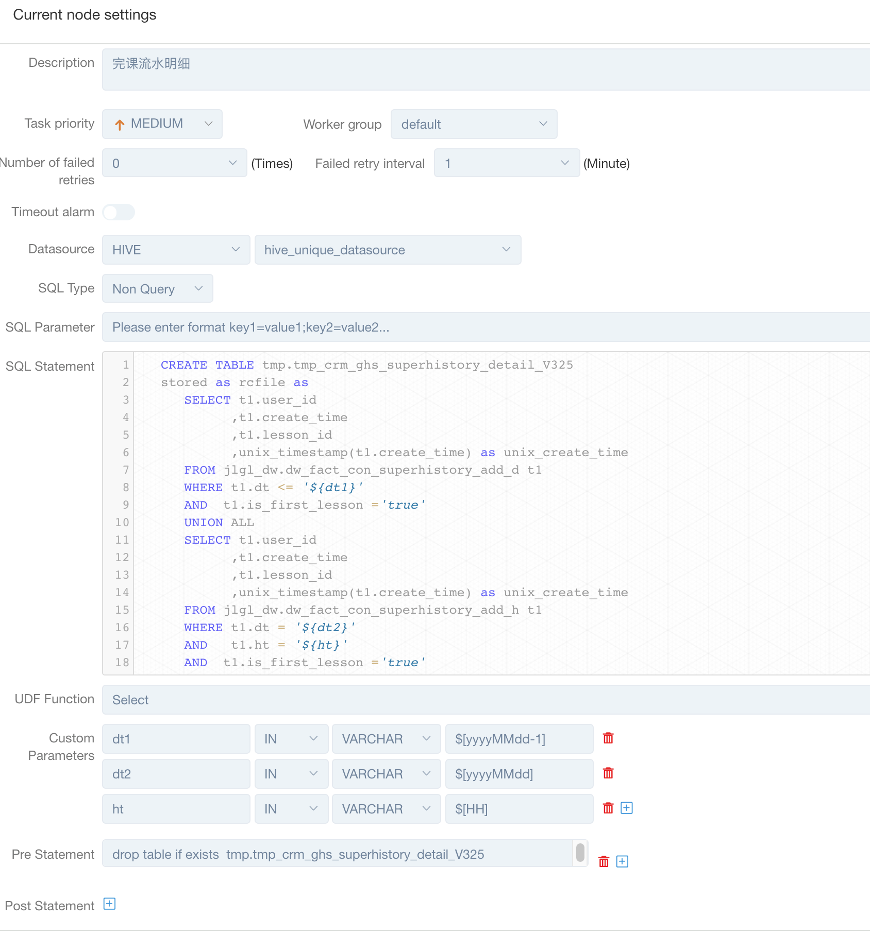
Task: Open the IN direction dropdown for dt1
Action: tap(291, 739)
